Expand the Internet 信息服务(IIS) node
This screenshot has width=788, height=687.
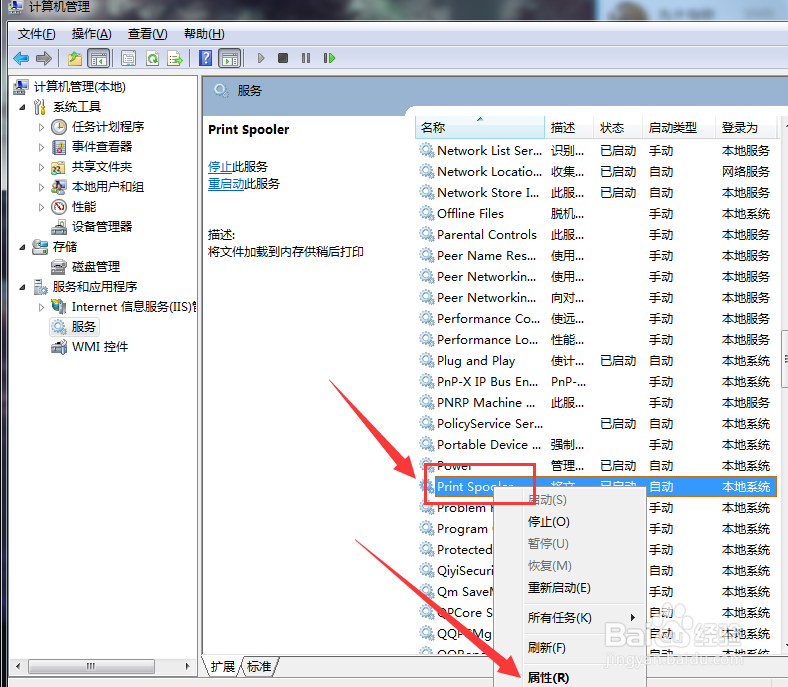(41, 307)
